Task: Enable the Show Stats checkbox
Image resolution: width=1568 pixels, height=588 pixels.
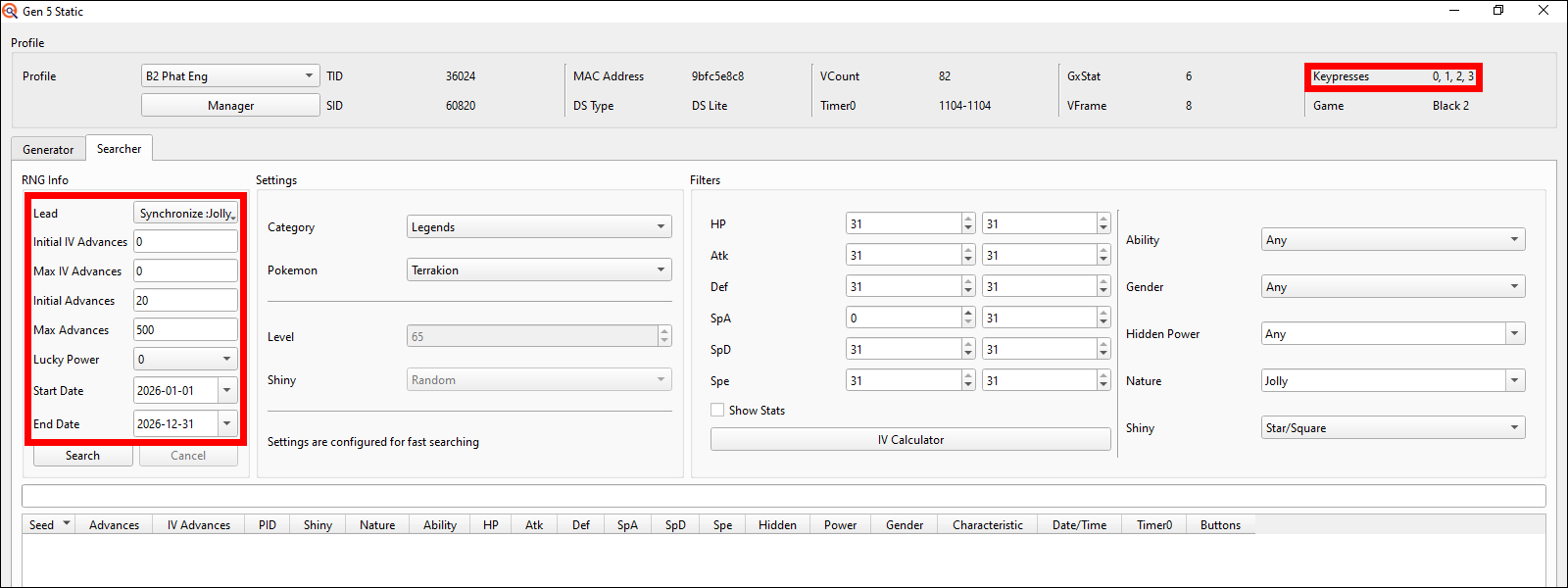Action: 717,410
